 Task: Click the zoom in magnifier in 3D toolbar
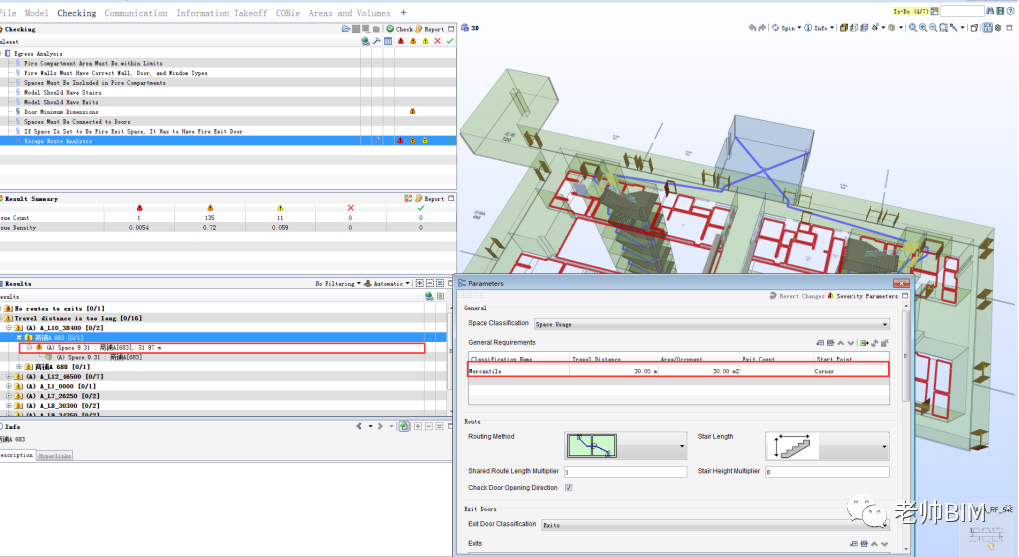pos(923,28)
